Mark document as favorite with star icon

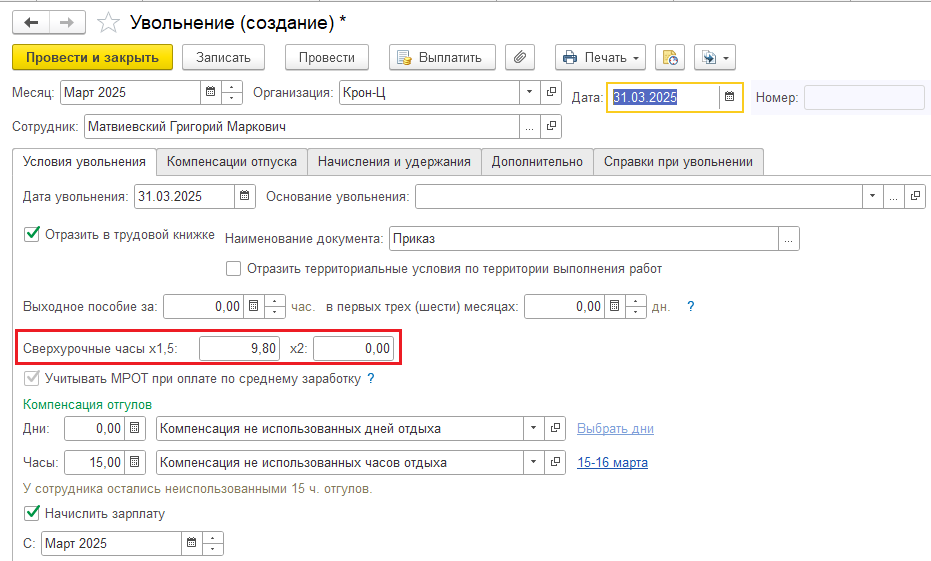(112, 21)
